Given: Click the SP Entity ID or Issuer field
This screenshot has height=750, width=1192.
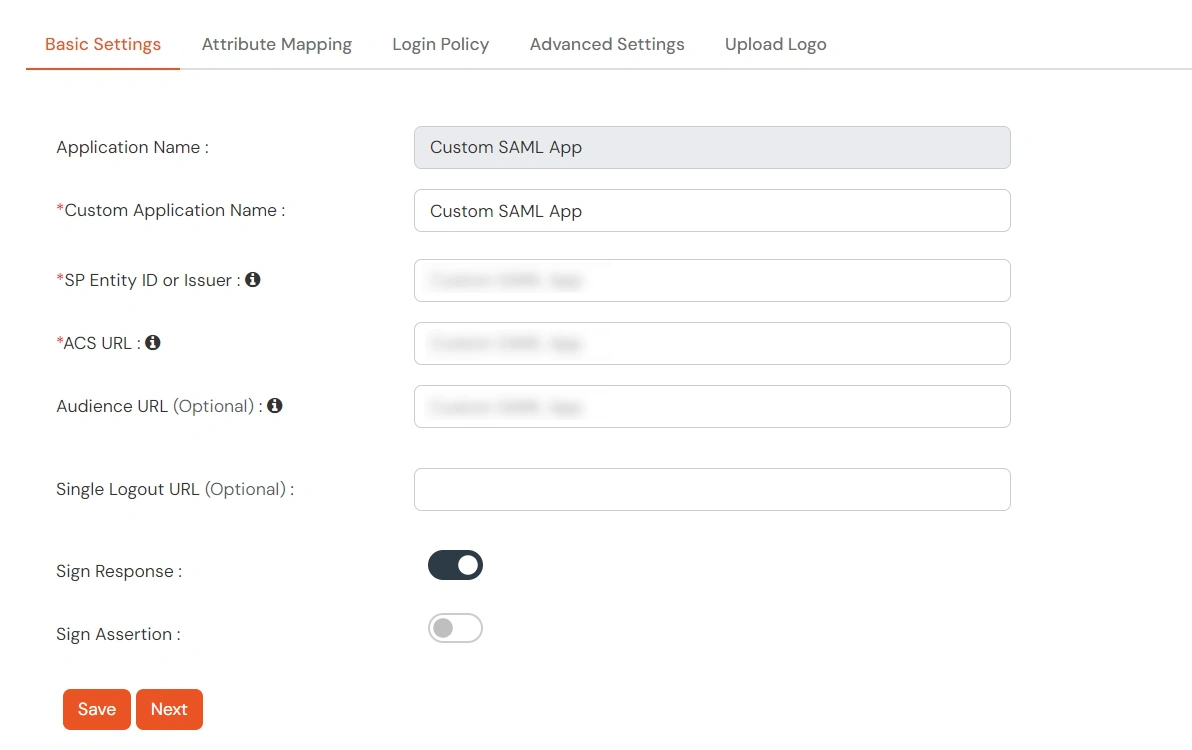Looking at the screenshot, I should coord(712,280).
